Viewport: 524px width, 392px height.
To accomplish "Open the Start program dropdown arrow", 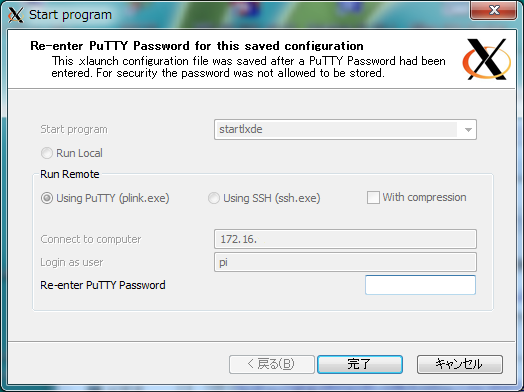I will click(x=468, y=129).
